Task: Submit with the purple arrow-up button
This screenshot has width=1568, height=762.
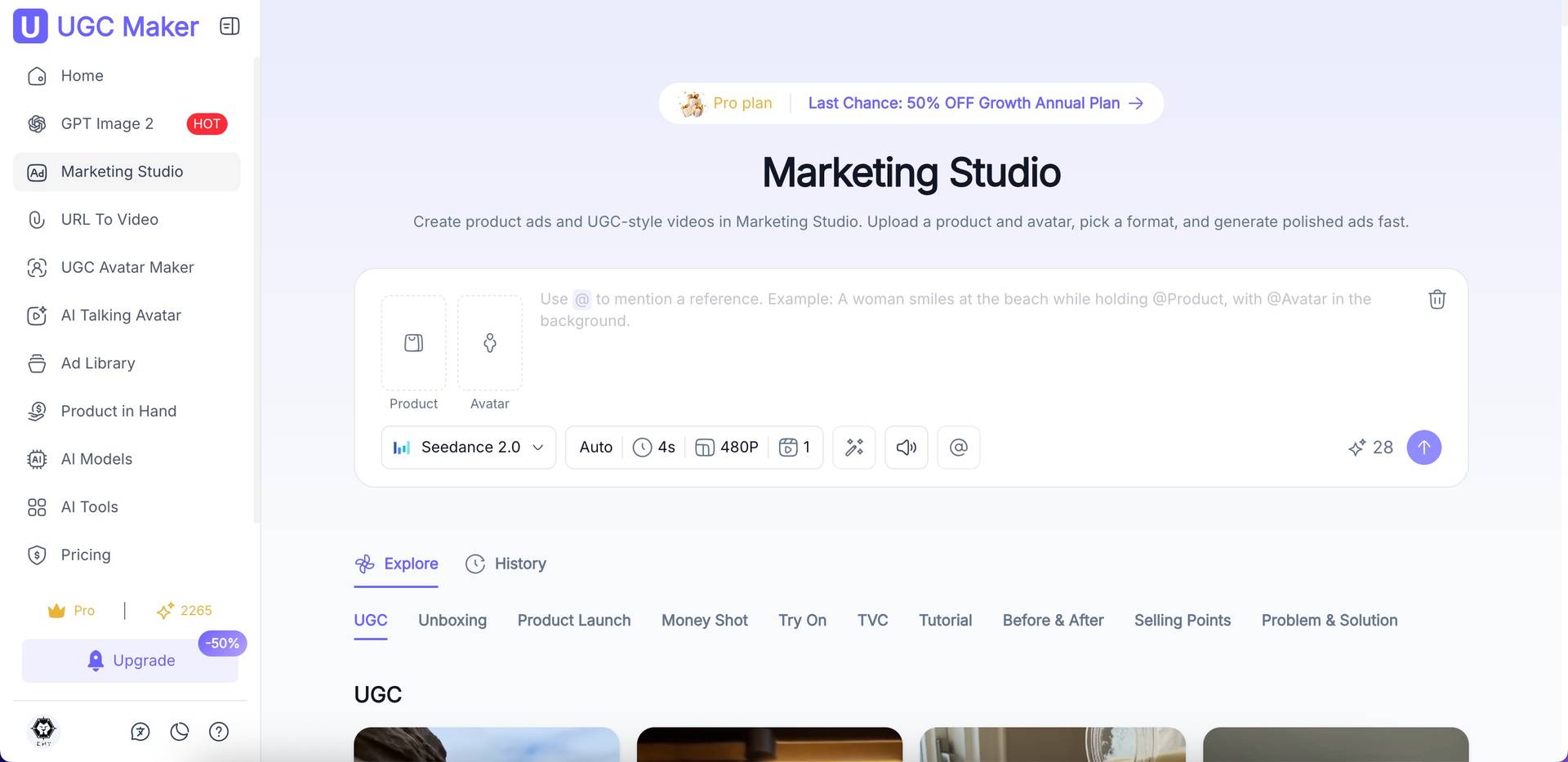Action: coord(1424,448)
